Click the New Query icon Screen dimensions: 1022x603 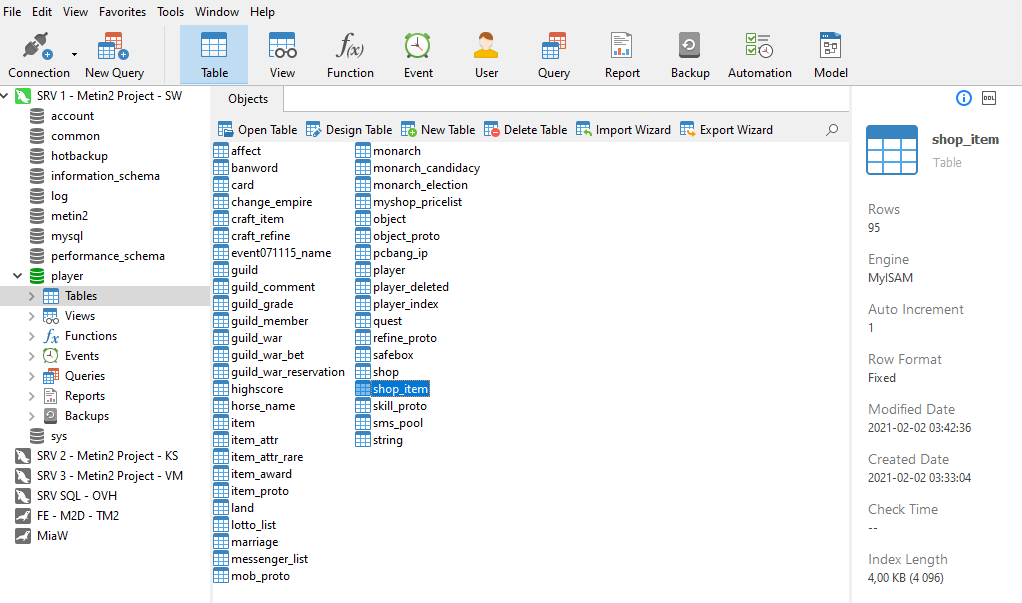(x=113, y=47)
